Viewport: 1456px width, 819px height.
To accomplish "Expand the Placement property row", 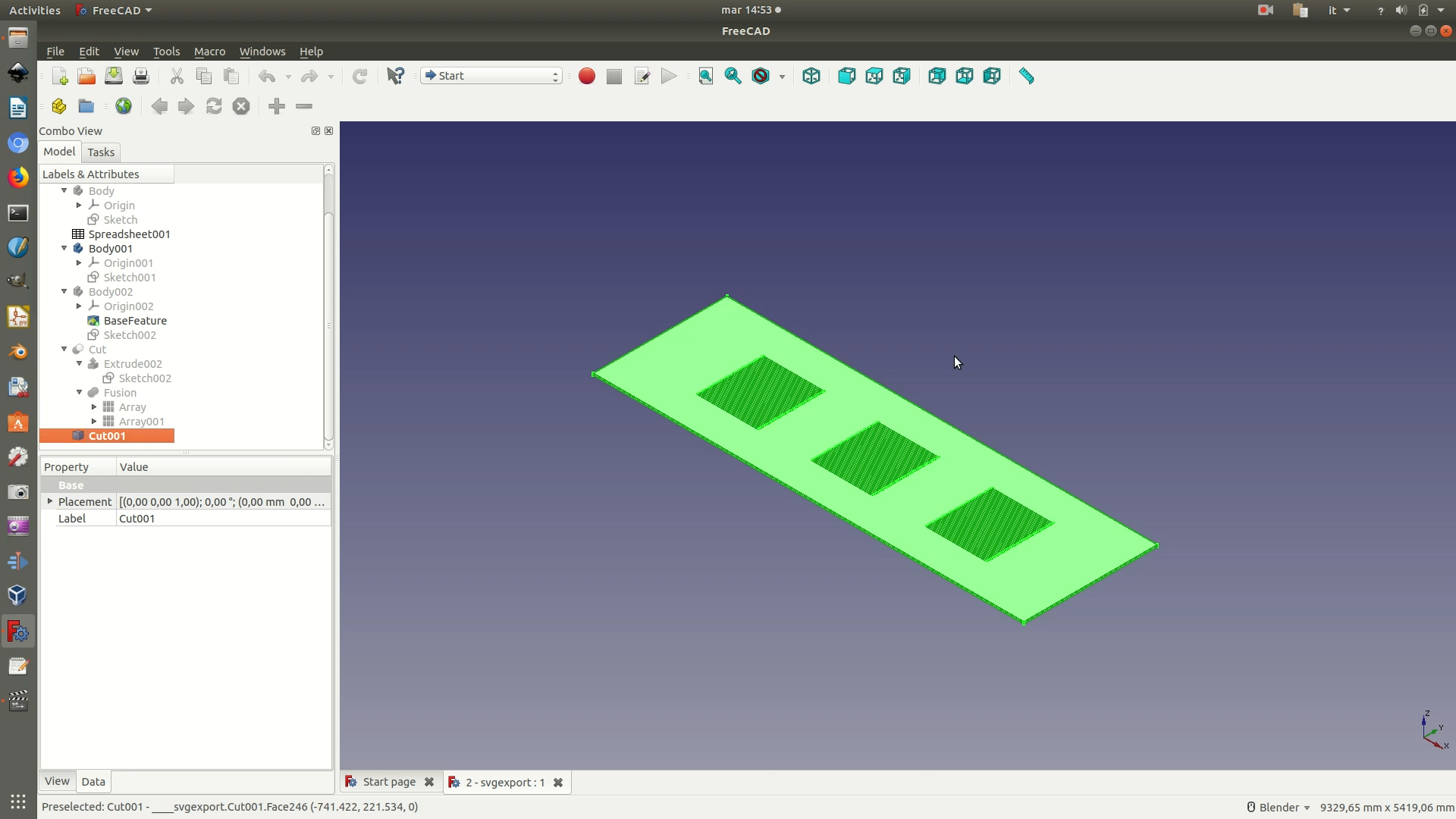I will (50, 501).
